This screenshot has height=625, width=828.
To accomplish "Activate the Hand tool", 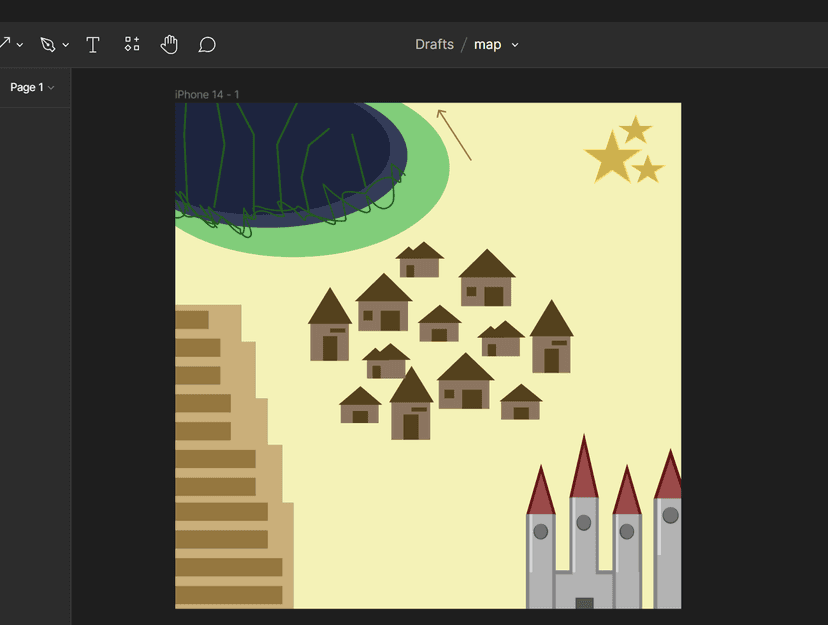I will point(169,44).
